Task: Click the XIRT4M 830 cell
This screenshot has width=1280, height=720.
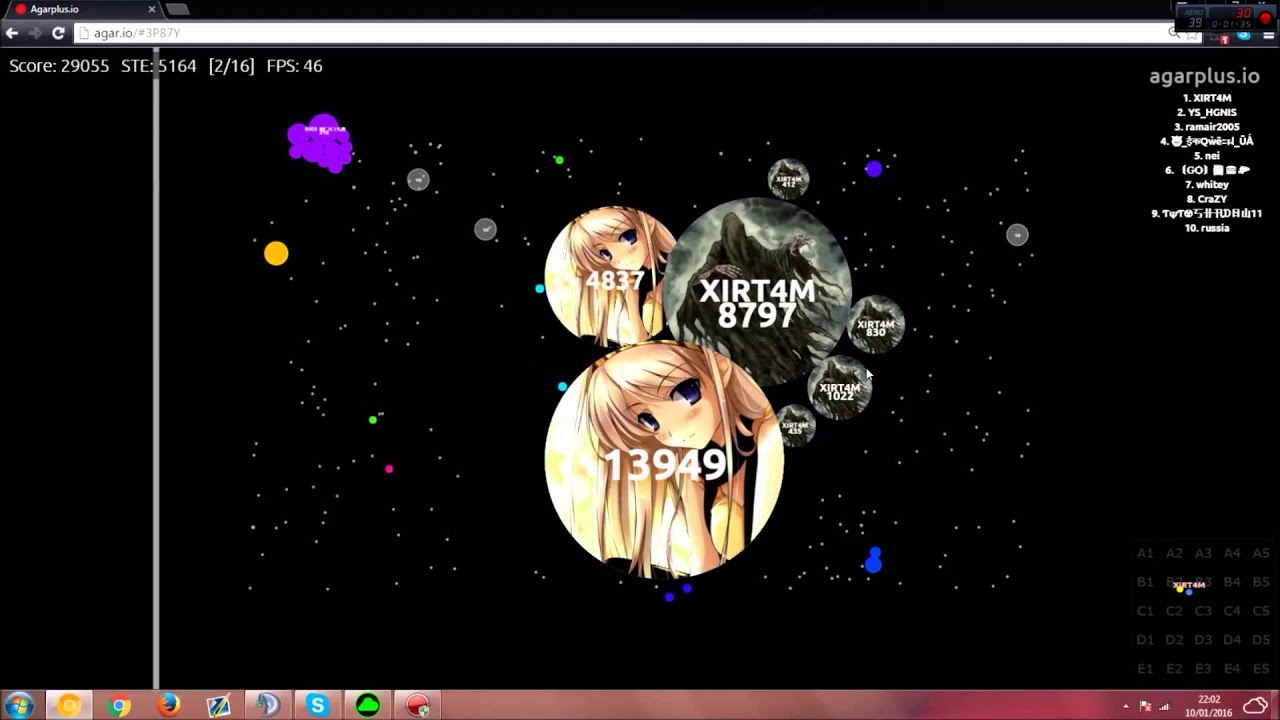Action: [x=876, y=325]
